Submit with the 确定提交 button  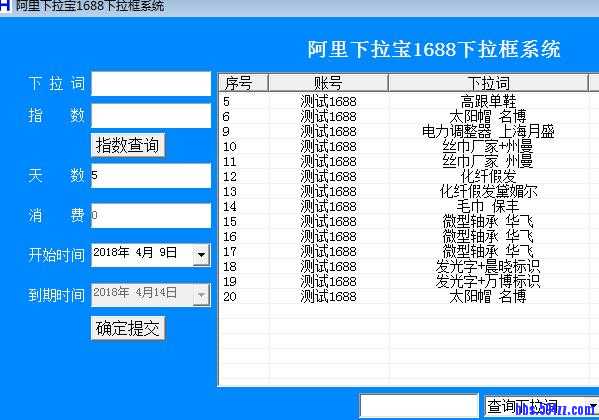(128, 328)
